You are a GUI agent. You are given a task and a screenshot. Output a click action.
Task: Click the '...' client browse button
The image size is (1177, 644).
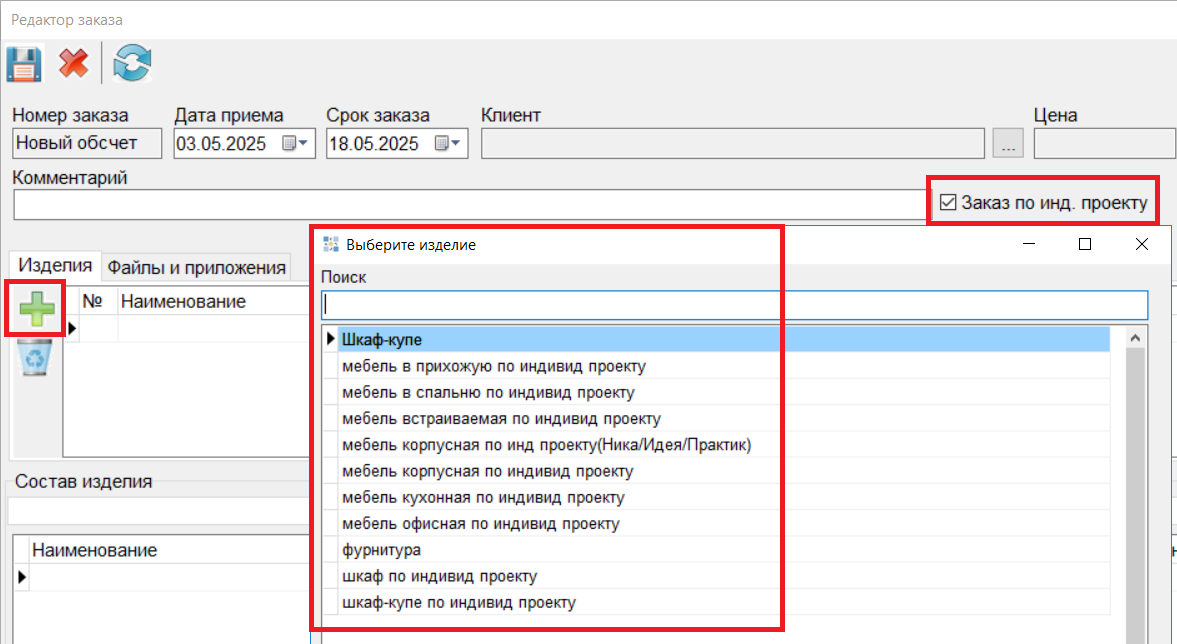click(x=1008, y=145)
